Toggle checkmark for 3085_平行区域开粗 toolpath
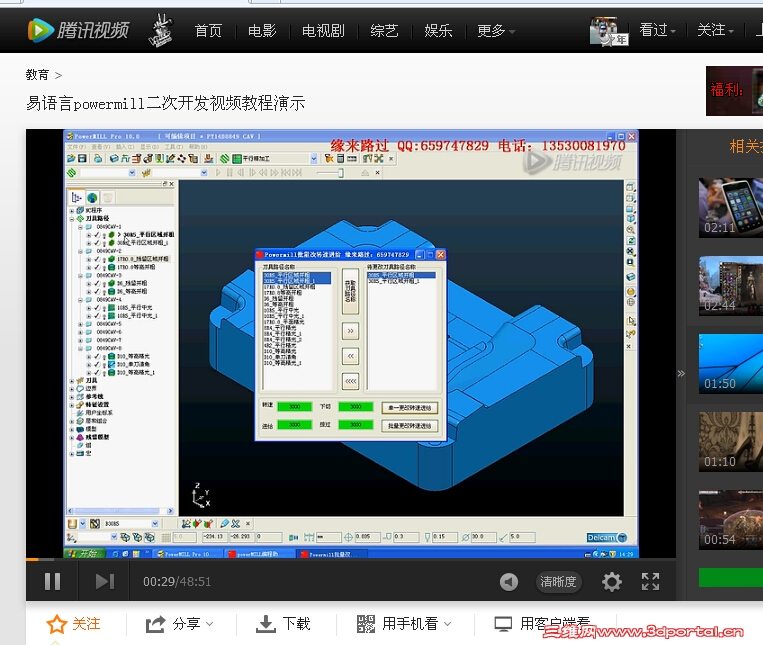 coord(97,234)
